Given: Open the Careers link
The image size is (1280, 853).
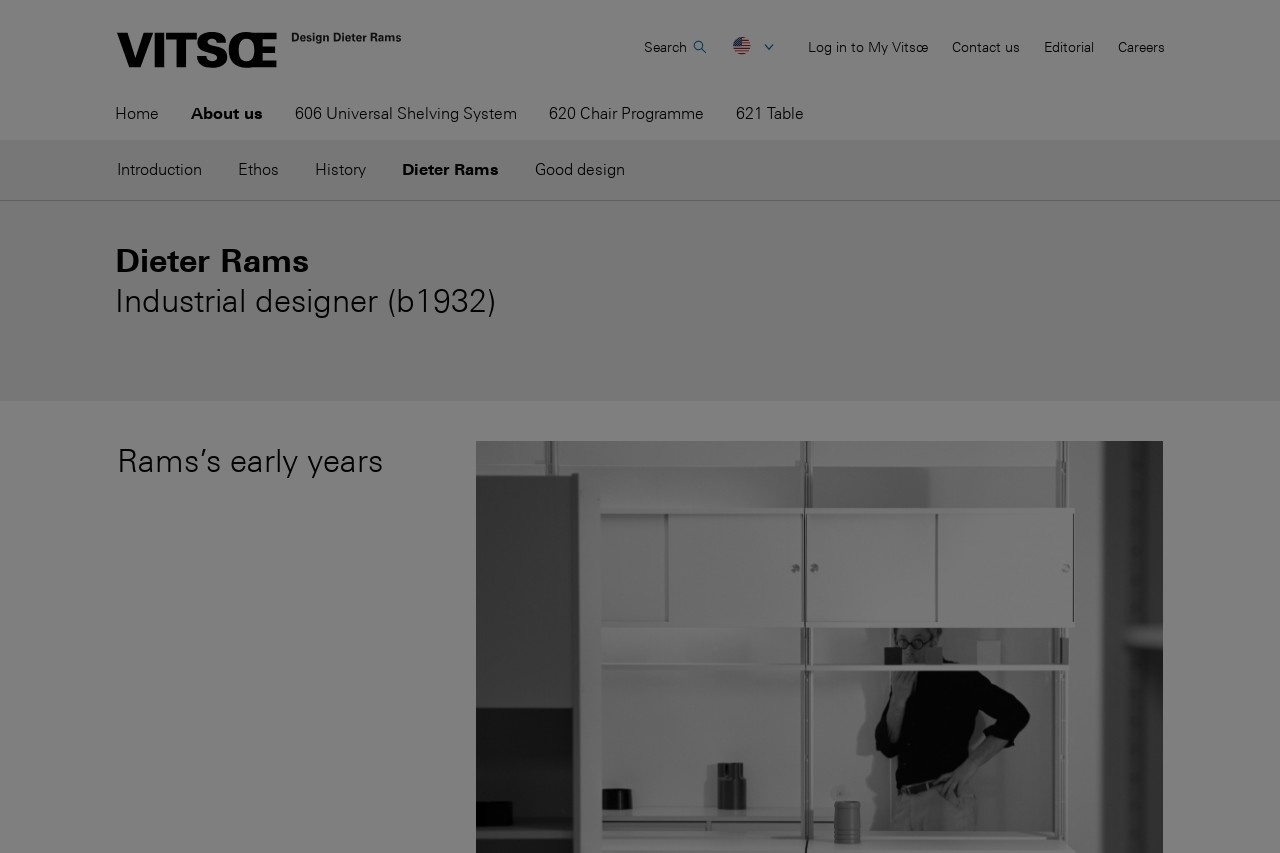Looking at the screenshot, I should 1141,47.
